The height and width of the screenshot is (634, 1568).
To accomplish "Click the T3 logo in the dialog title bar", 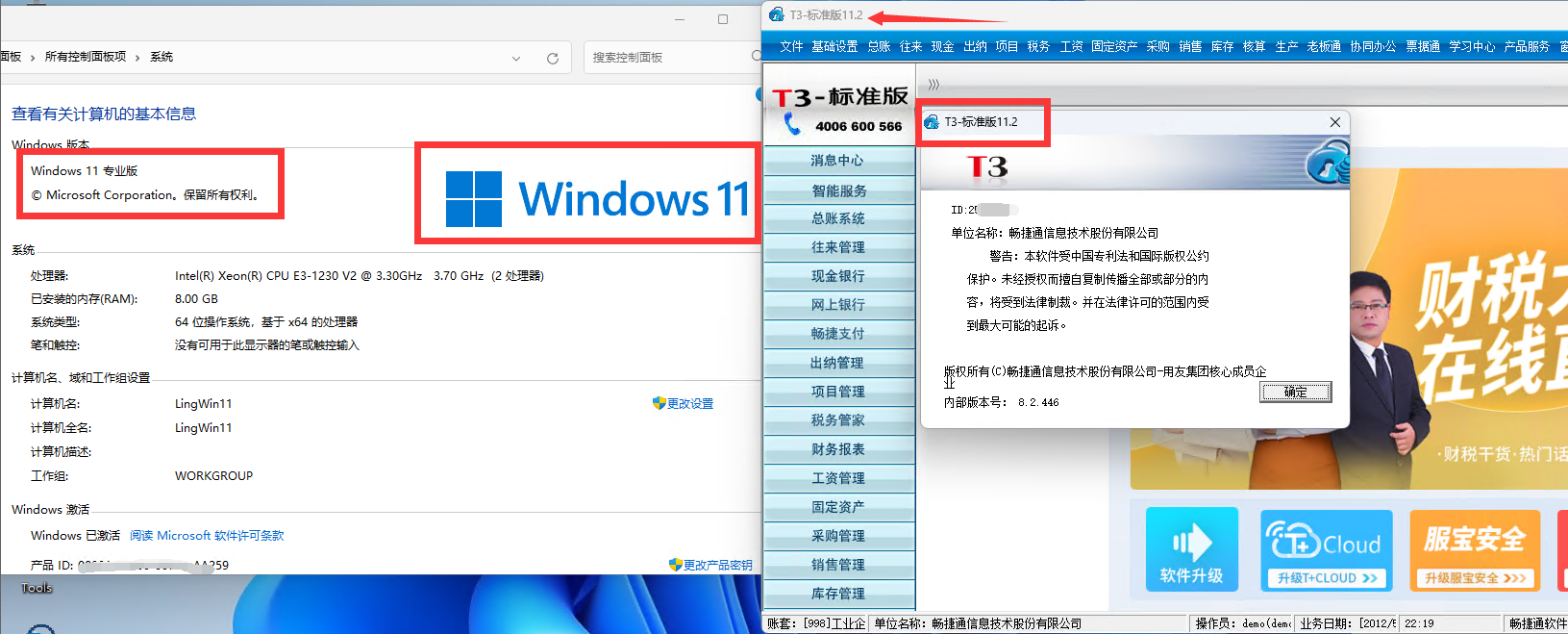I will point(931,122).
